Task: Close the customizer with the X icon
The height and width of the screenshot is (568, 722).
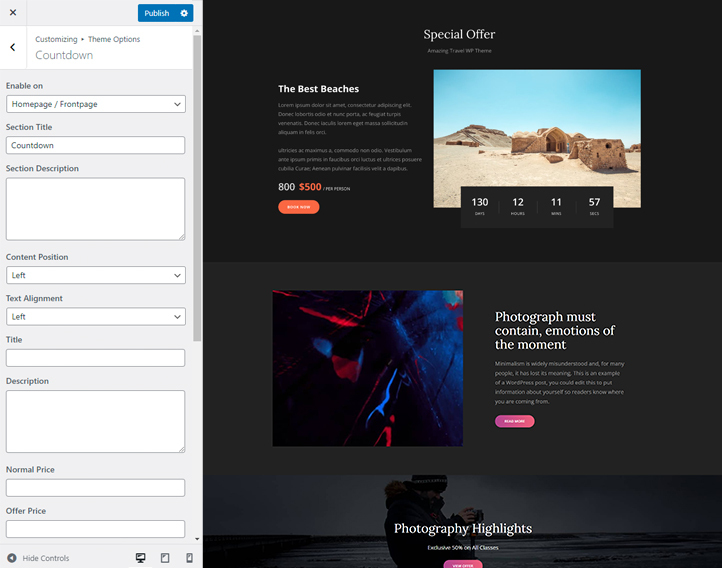Action: coord(13,12)
